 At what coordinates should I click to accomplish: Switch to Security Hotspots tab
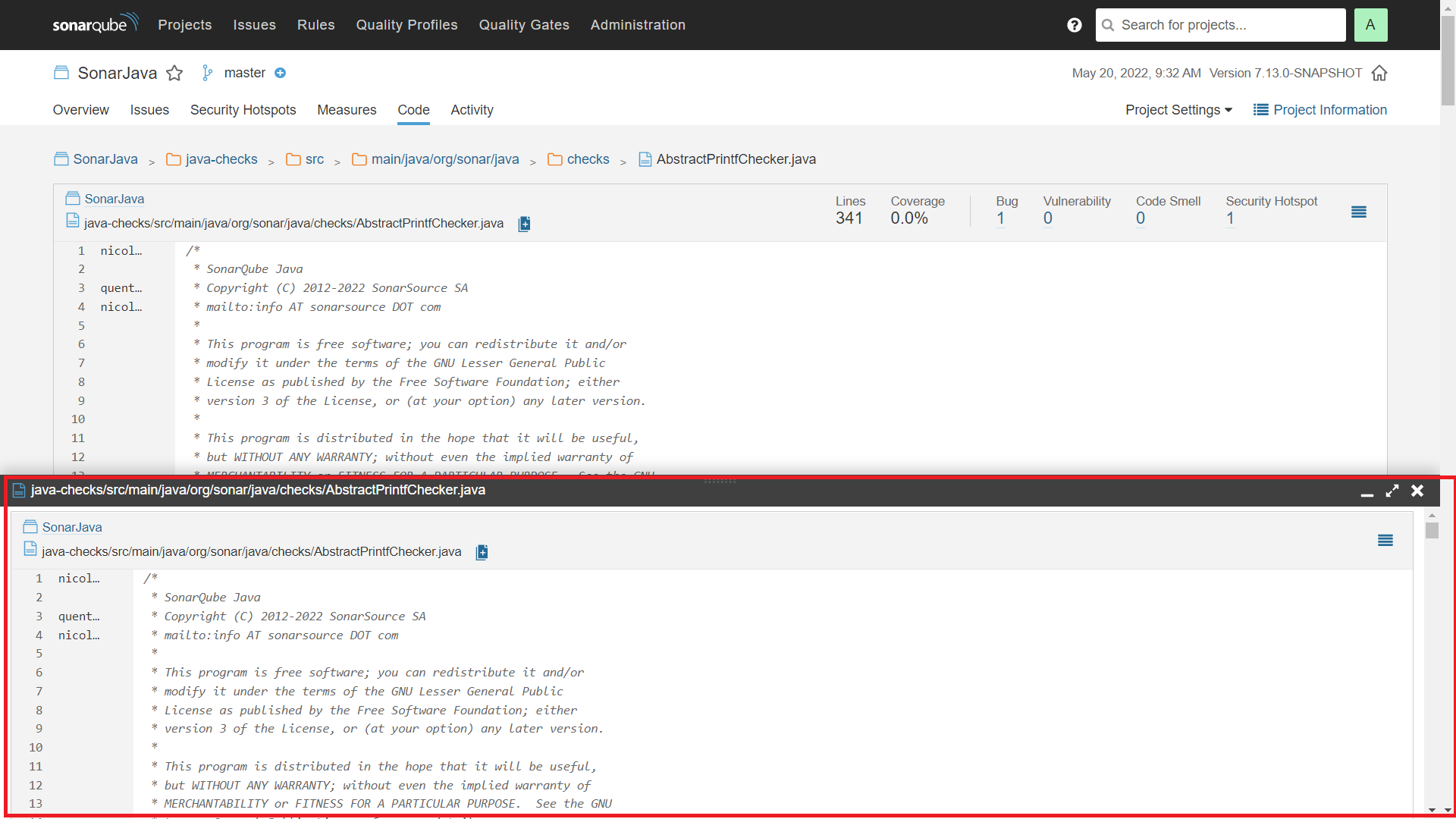[243, 110]
